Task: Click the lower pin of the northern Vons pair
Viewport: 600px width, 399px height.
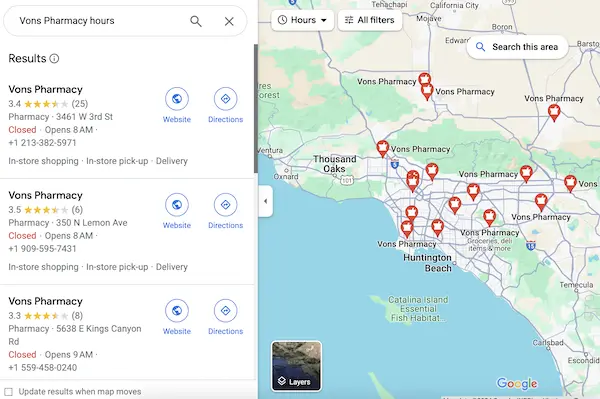Action: point(427,92)
